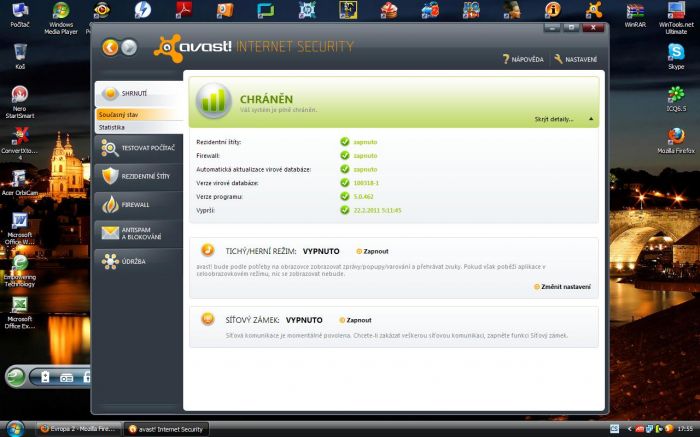The width and height of the screenshot is (700, 437).
Task: Go back with the orange arrow button
Action: (x=110, y=47)
